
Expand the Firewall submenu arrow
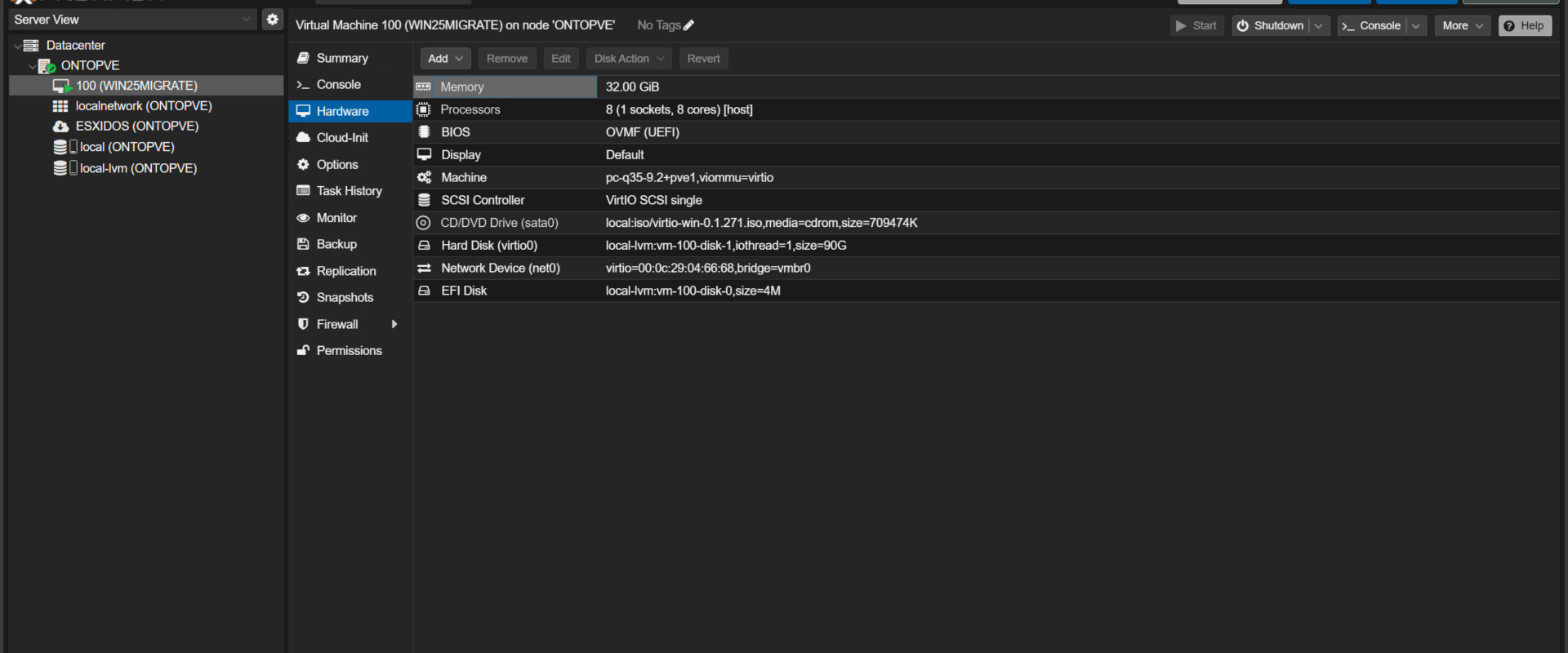394,324
